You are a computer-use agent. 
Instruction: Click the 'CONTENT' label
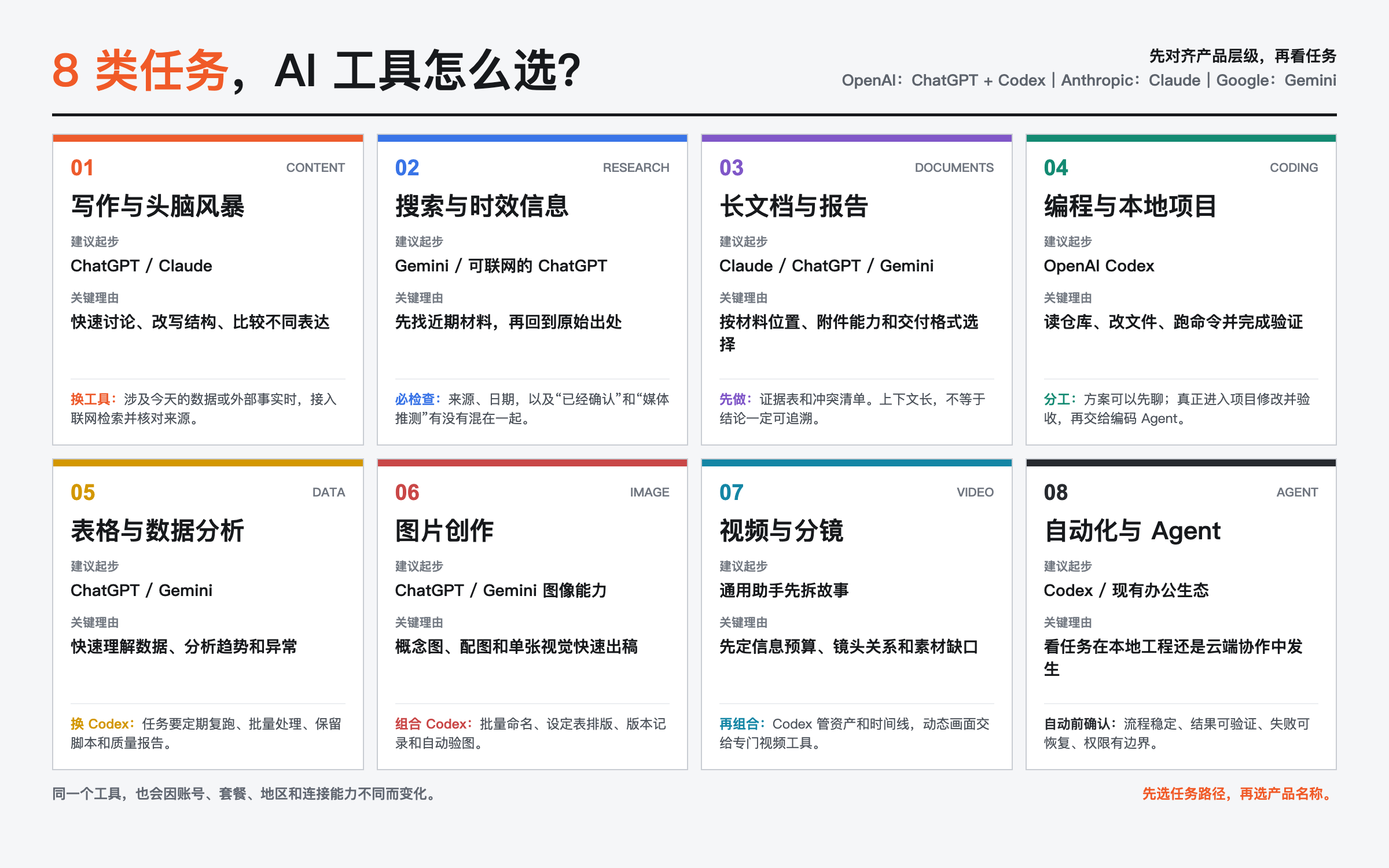pos(315,168)
